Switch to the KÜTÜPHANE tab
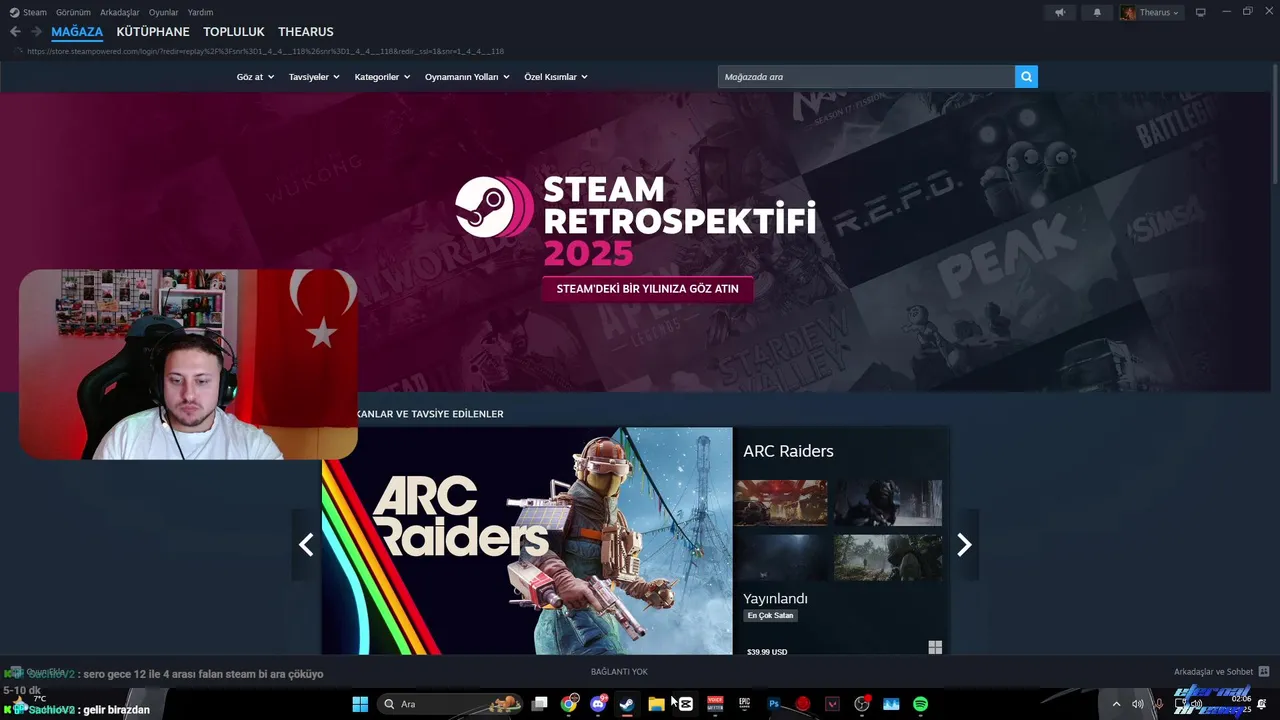Image resolution: width=1280 pixels, height=720 pixels. click(x=153, y=32)
